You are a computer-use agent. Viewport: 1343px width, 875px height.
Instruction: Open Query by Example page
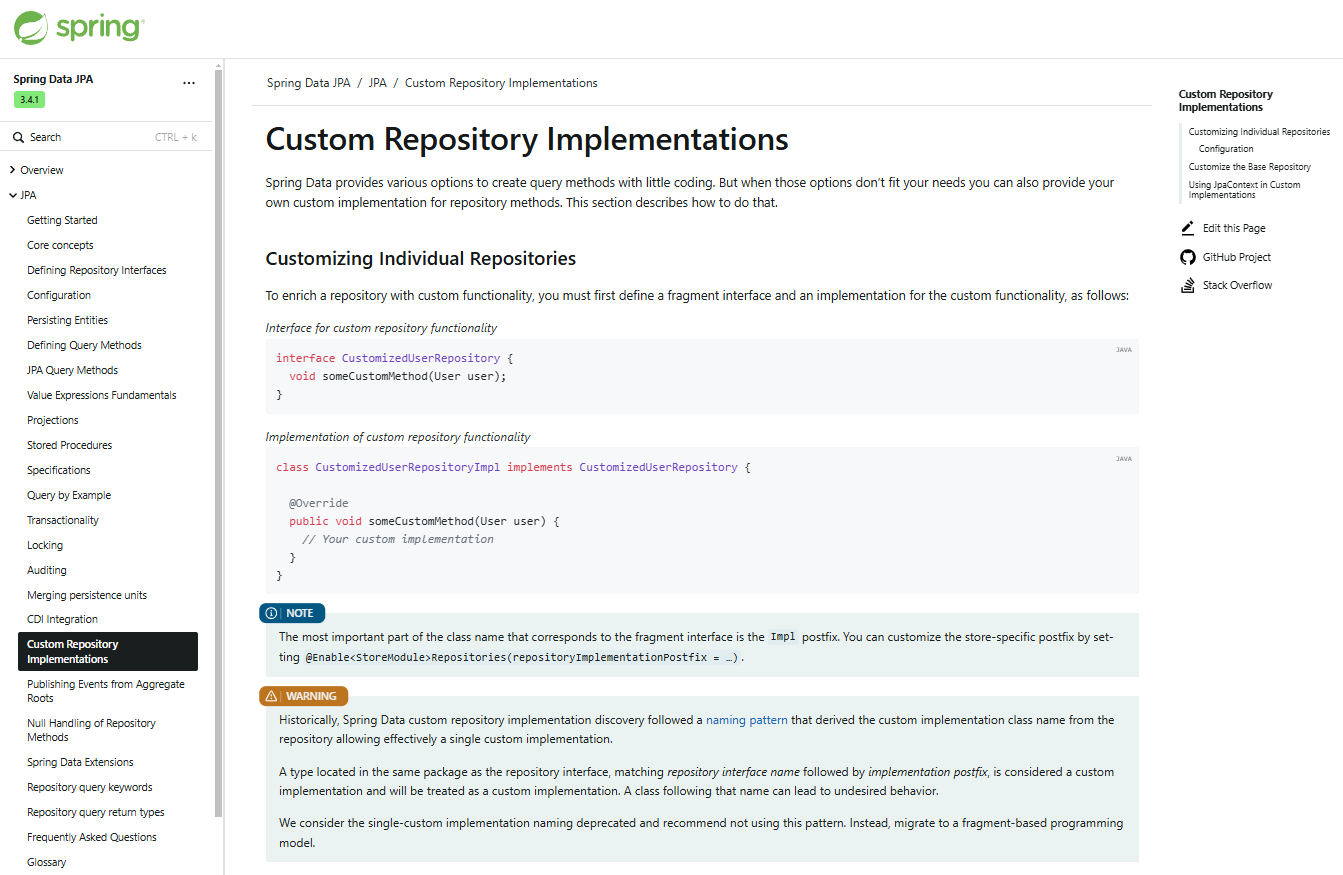69,495
